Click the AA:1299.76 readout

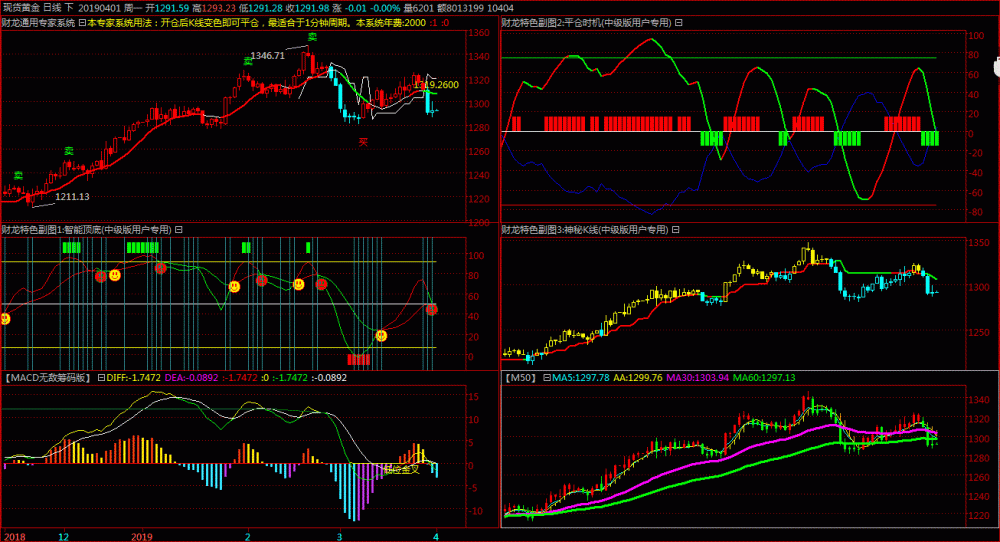click(x=638, y=377)
